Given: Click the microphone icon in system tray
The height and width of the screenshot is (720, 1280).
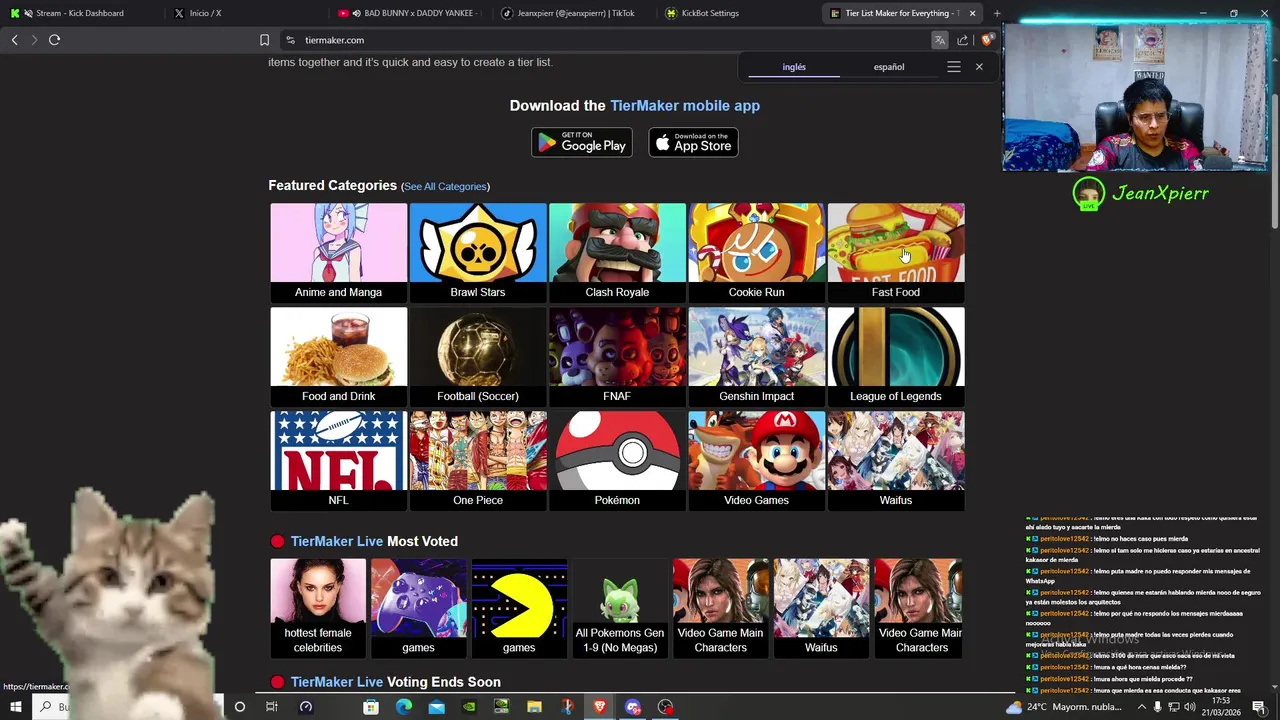Looking at the screenshot, I should (1158, 707).
